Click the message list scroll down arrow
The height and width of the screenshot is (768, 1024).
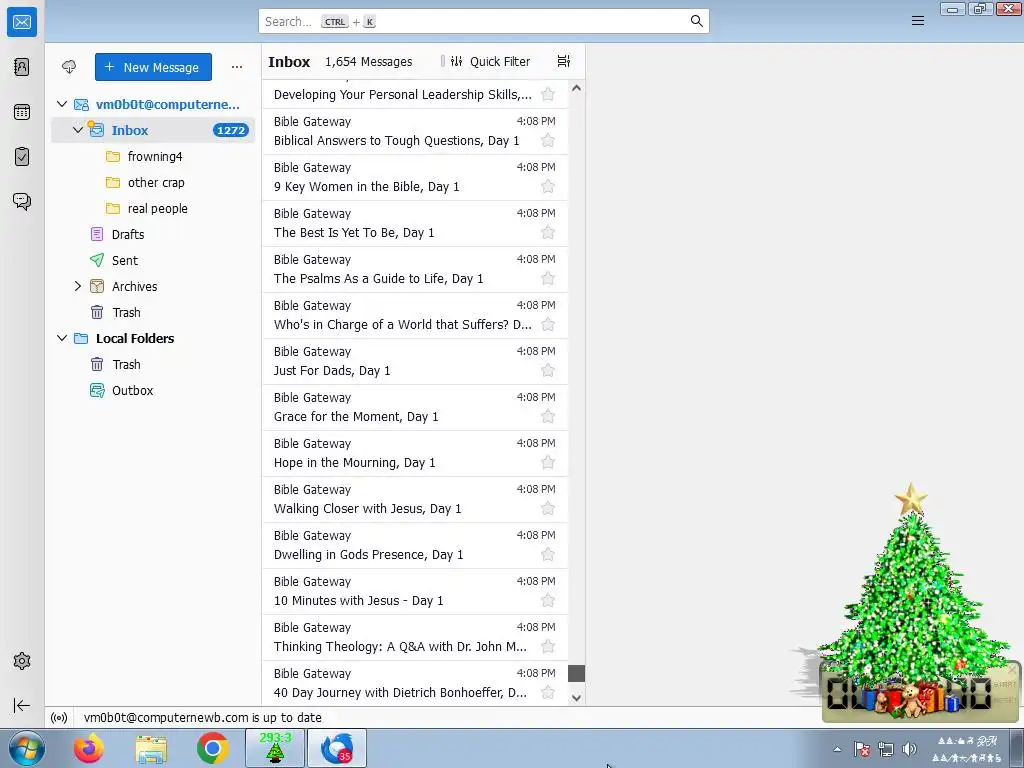point(576,697)
